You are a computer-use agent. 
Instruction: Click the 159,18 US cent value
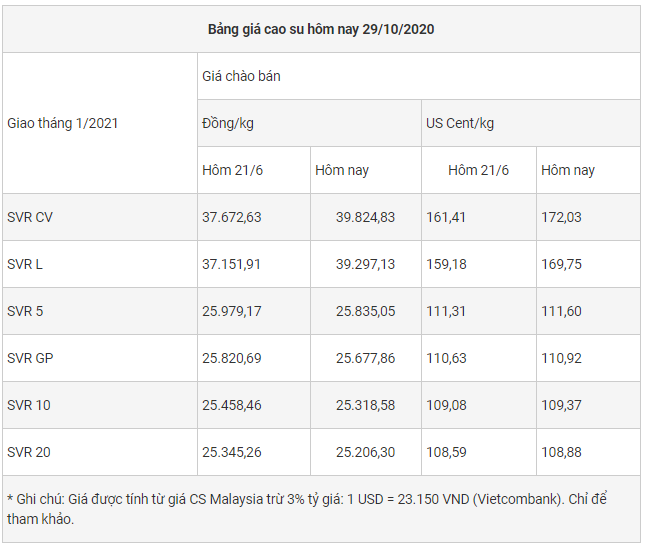pyautogui.click(x=446, y=264)
